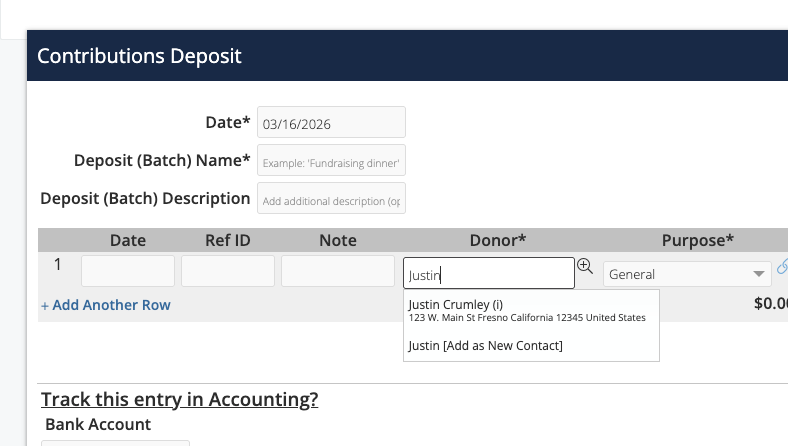
Task: Click the Purpose column header
Action: (x=698, y=240)
